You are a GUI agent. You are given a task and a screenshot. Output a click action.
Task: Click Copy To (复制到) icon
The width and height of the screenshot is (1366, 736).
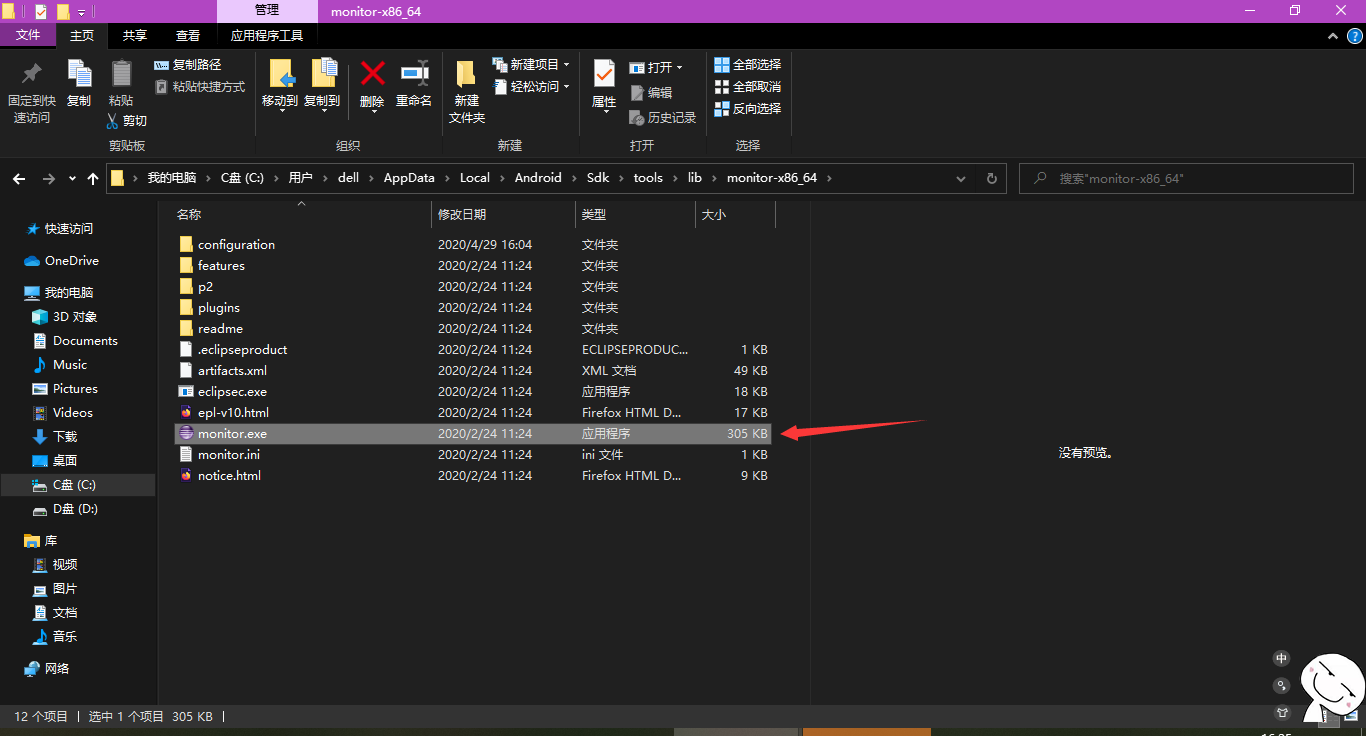pyautogui.click(x=322, y=74)
